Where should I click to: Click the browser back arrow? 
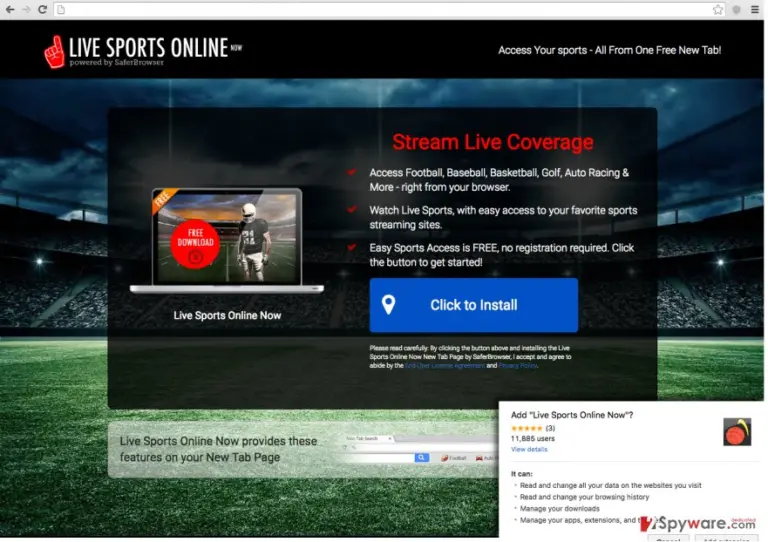pyautogui.click(x=9, y=9)
